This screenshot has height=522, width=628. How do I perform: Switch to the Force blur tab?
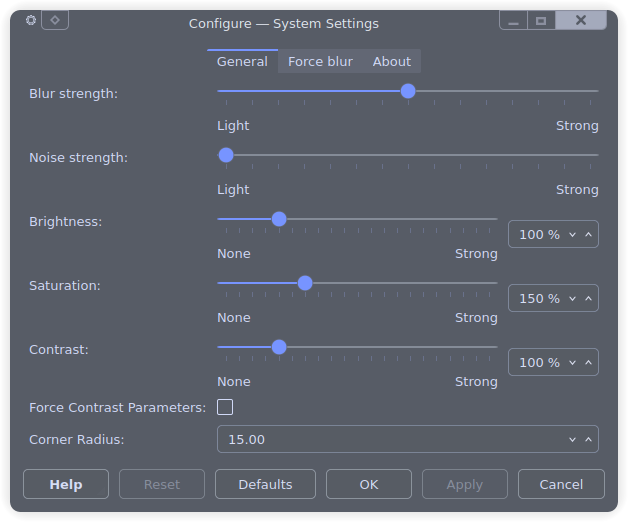320,62
